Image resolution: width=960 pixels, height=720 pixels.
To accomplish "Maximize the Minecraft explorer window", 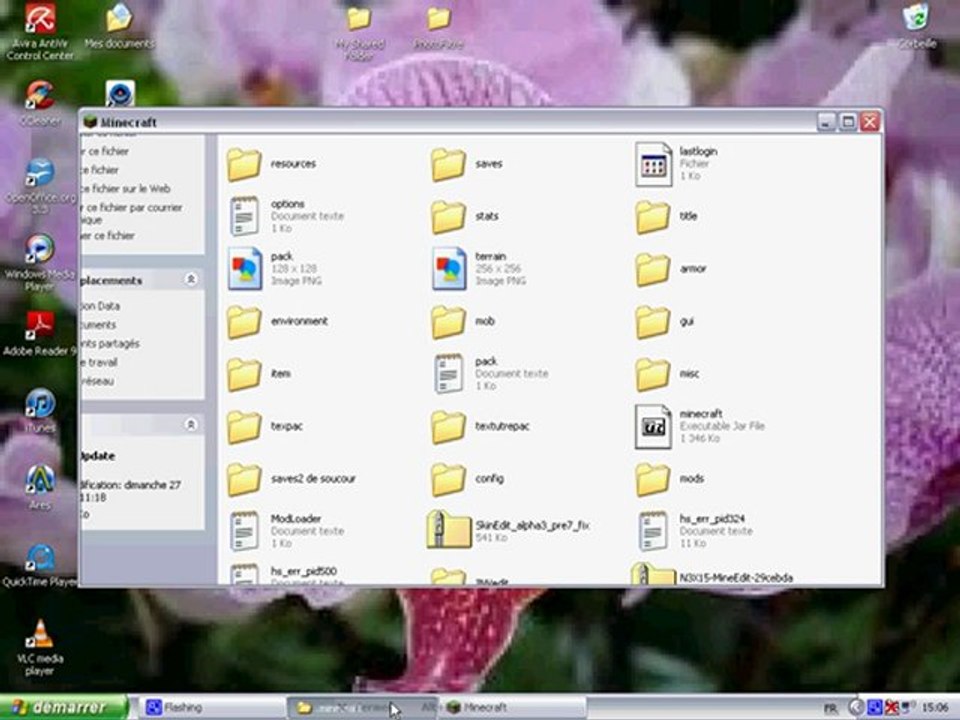I will (848, 122).
